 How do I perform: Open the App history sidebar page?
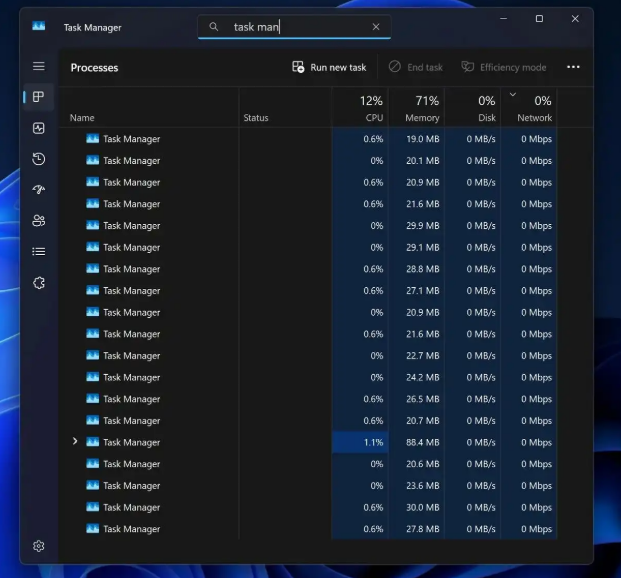click(38, 159)
